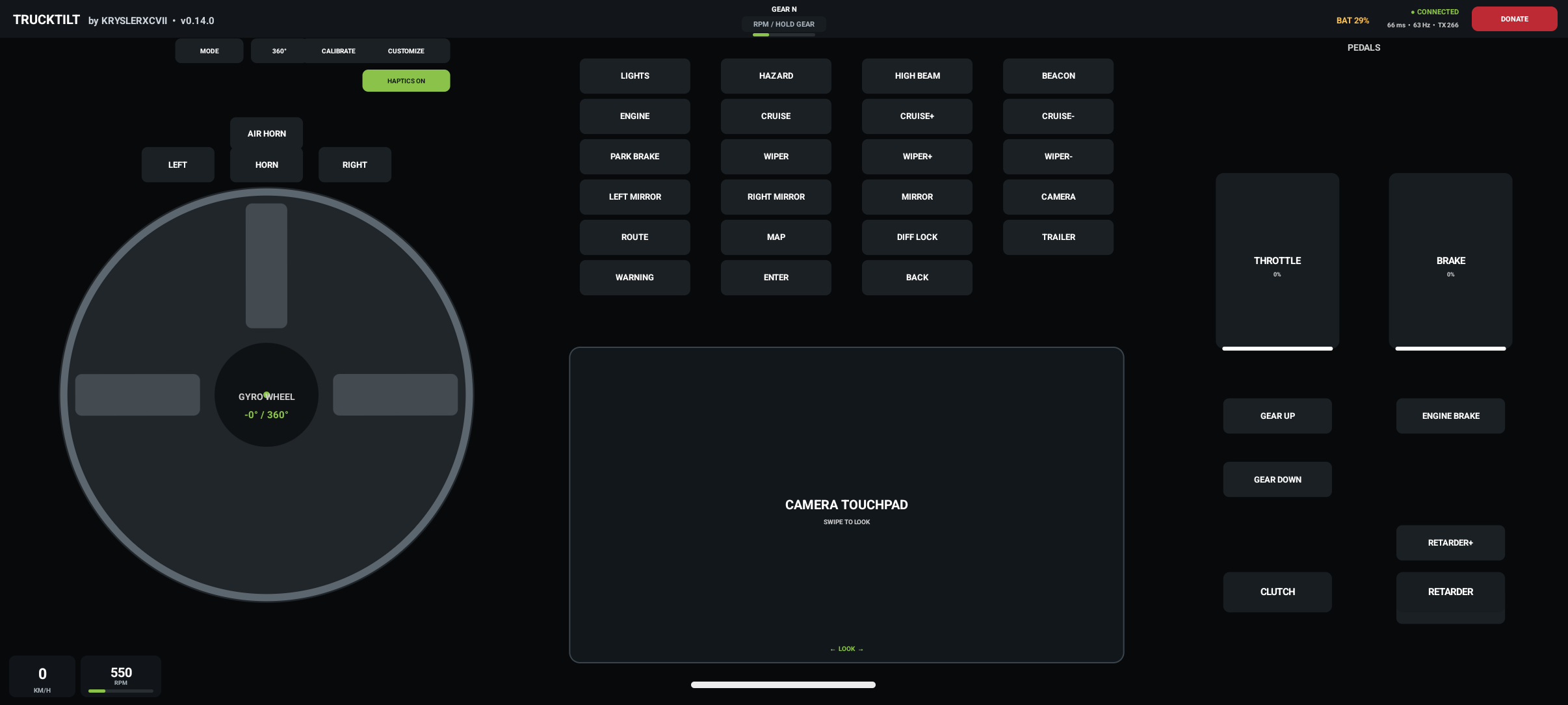The width and height of the screenshot is (1568, 705).
Task: Shift with GEAR UP
Action: click(x=1277, y=416)
